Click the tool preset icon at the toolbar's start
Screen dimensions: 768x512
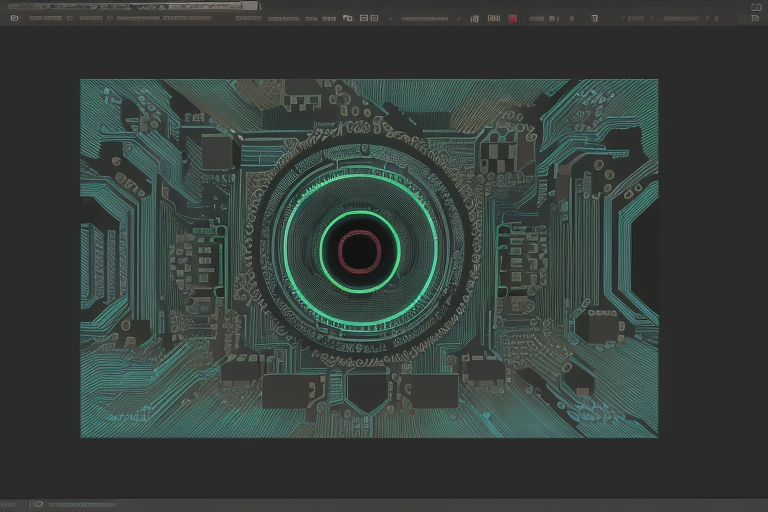pos(13,18)
